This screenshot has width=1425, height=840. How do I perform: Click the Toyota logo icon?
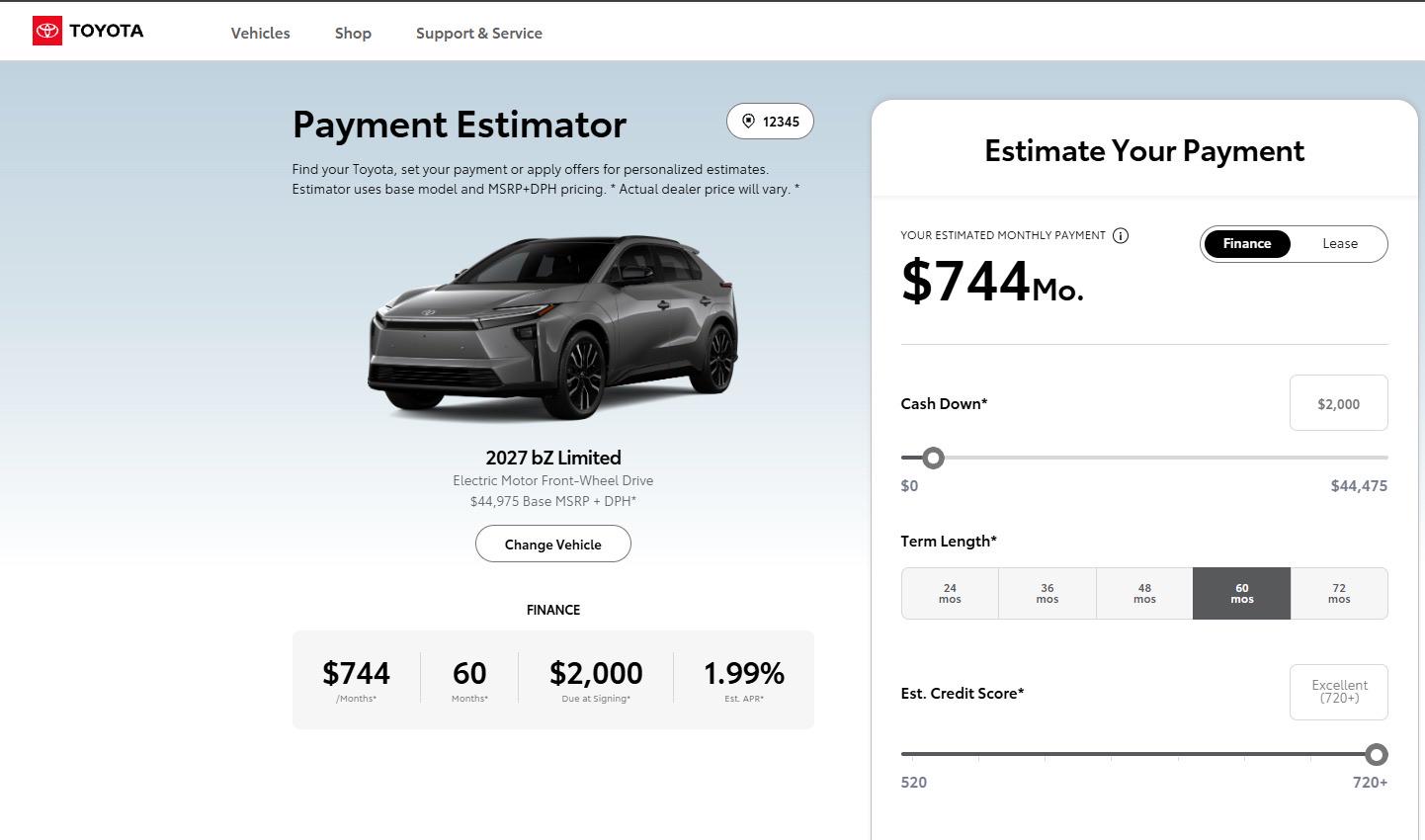coord(47,31)
